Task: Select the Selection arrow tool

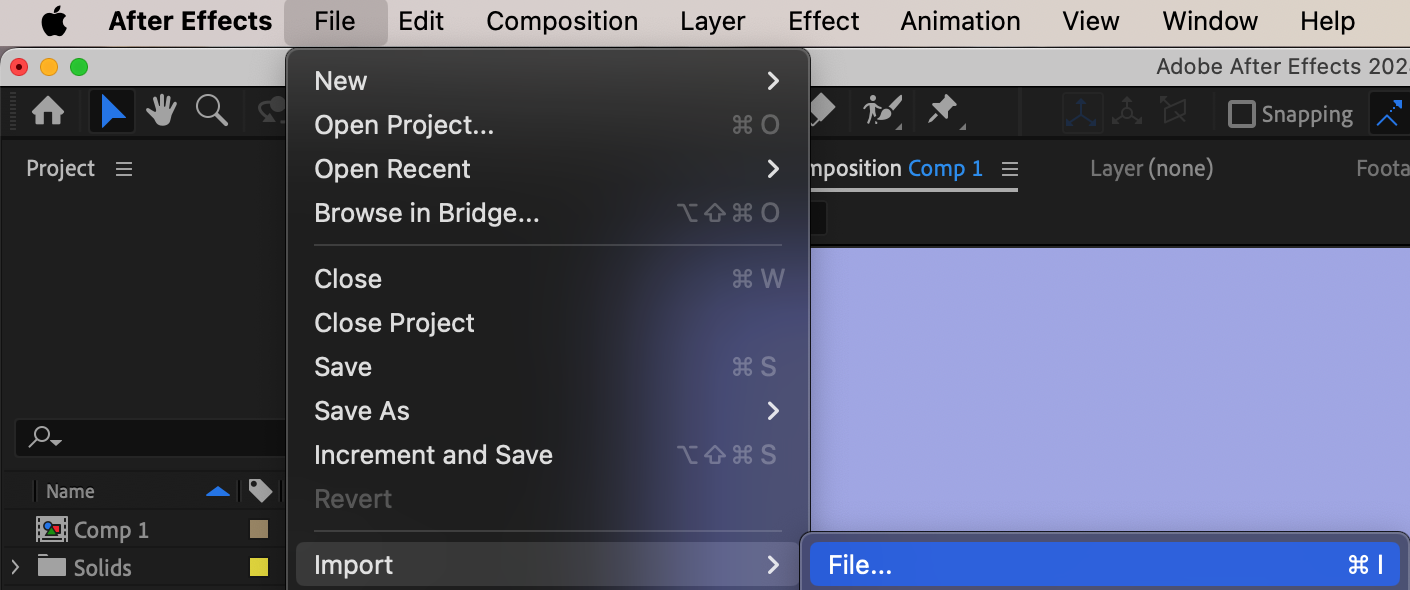Action: click(x=112, y=111)
